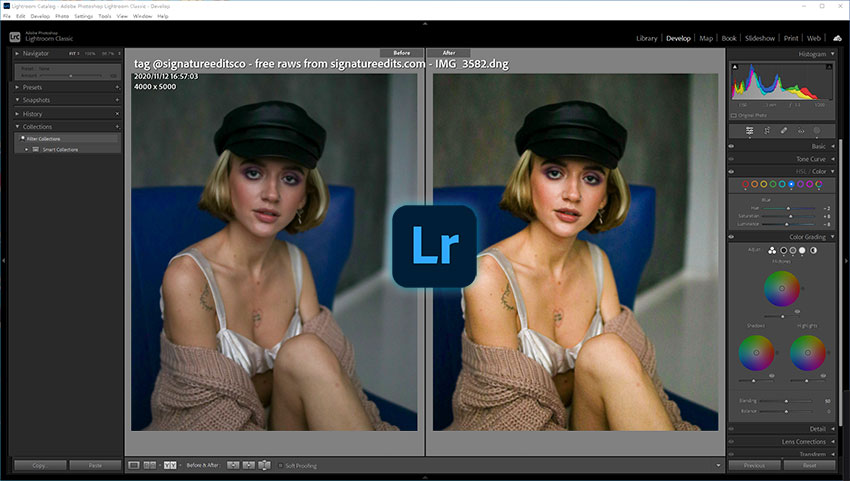Choose the aqua HSL color circle
850x481 pixels.
(782, 184)
